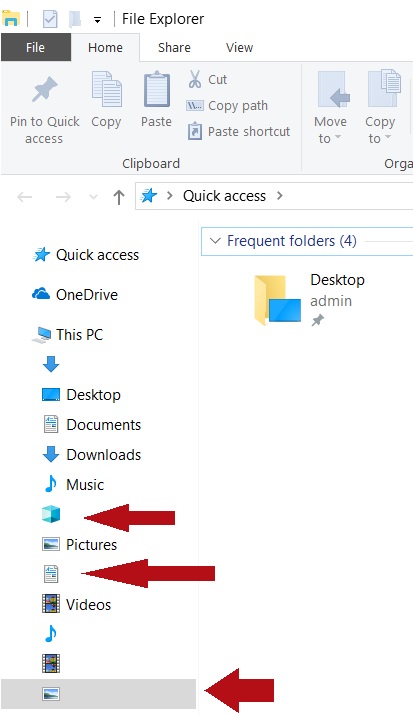
Task: Select Copy path in the ribbon
Action: (x=227, y=106)
